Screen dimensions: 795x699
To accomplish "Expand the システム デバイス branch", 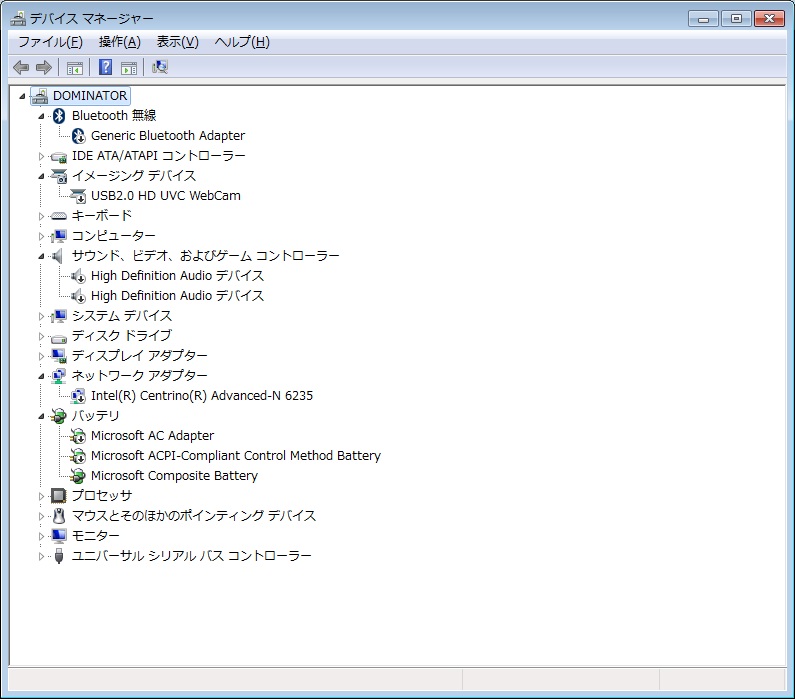I will coord(41,316).
